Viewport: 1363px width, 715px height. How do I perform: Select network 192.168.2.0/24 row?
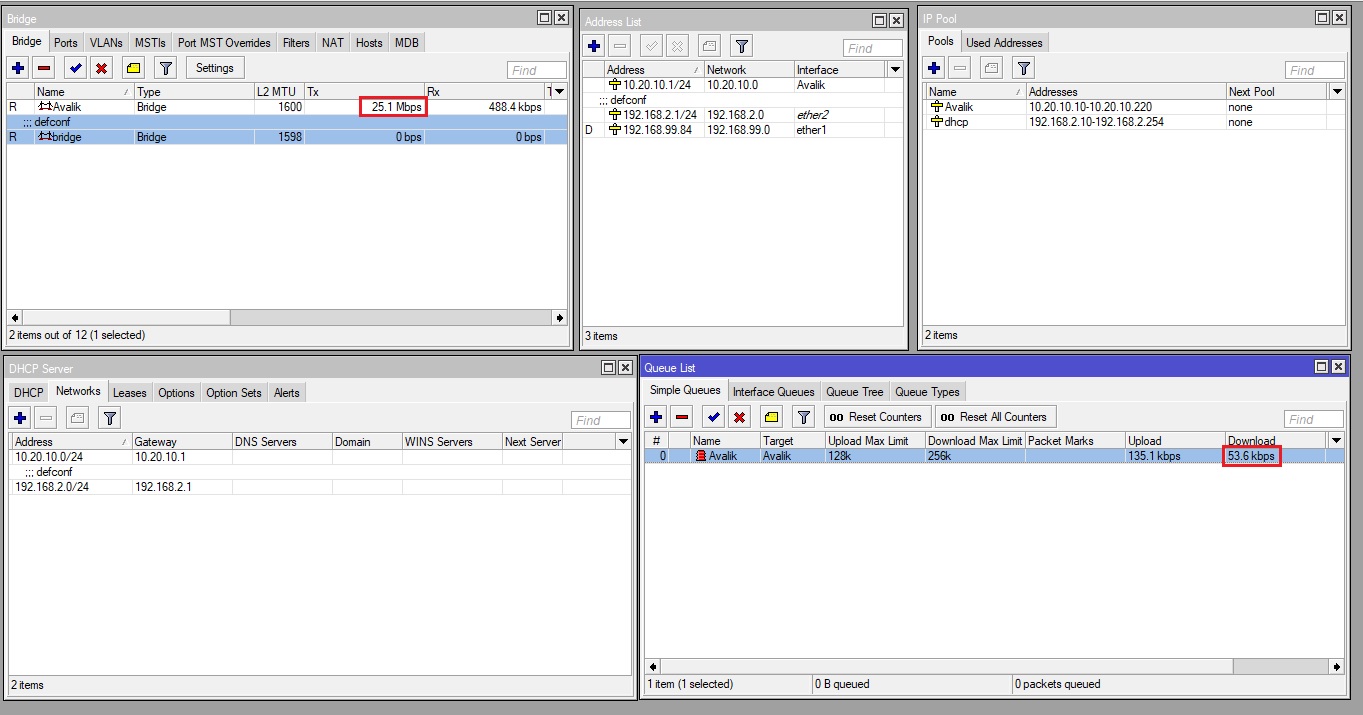320,487
